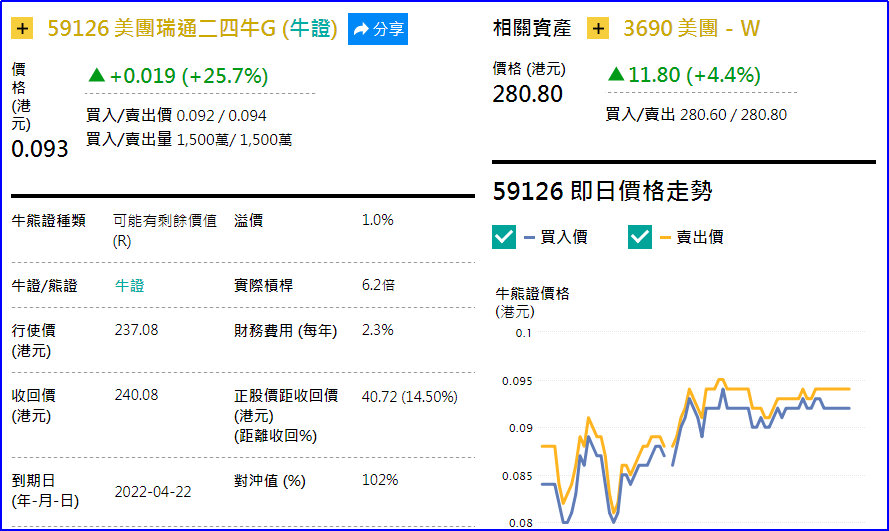The image size is (889, 531).
Task: Open 59126 美團瑞通二四牛G title link
Action: pyautogui.click(x=192, y=28)
